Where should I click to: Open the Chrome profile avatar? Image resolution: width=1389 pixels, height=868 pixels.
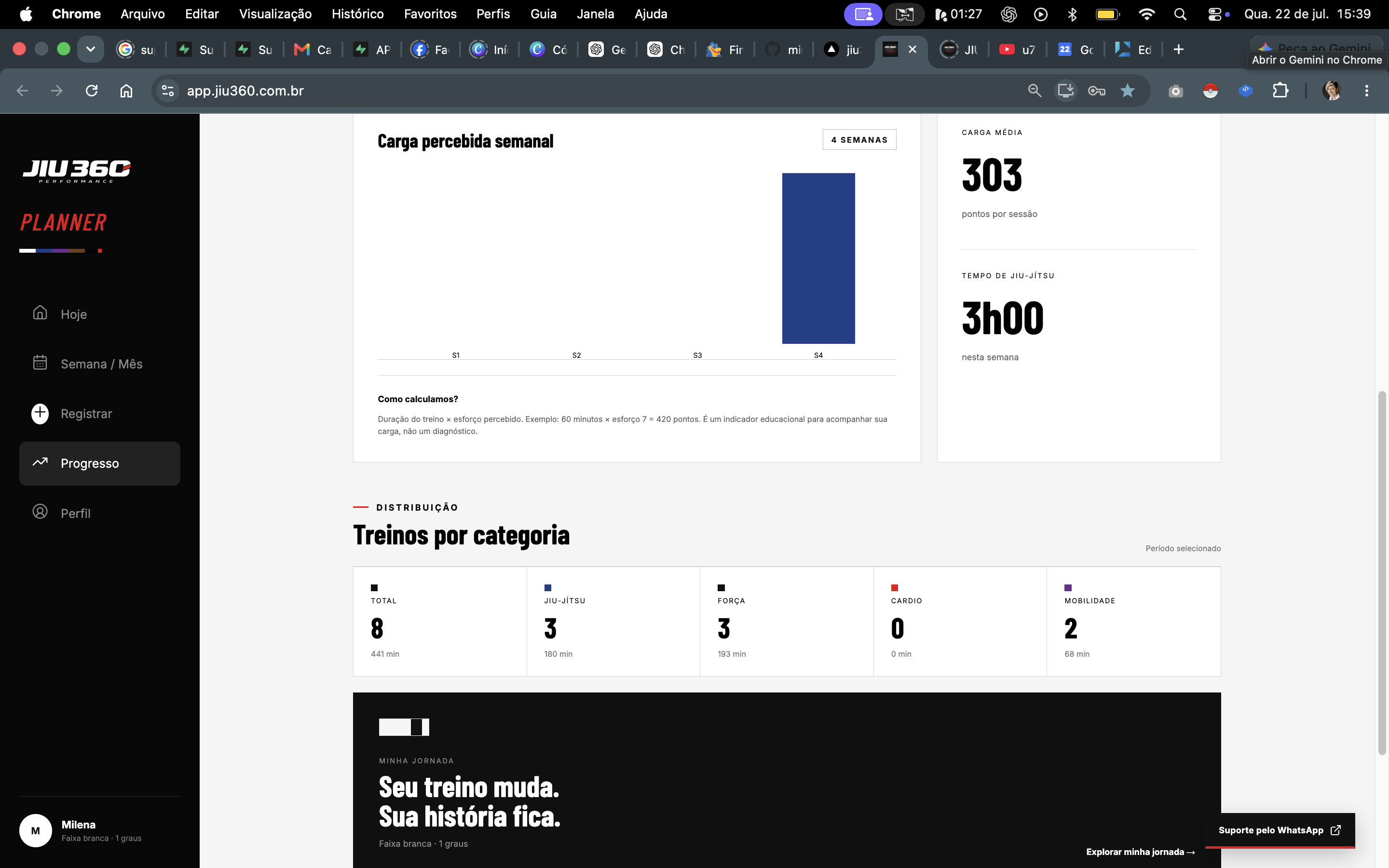1332,91
